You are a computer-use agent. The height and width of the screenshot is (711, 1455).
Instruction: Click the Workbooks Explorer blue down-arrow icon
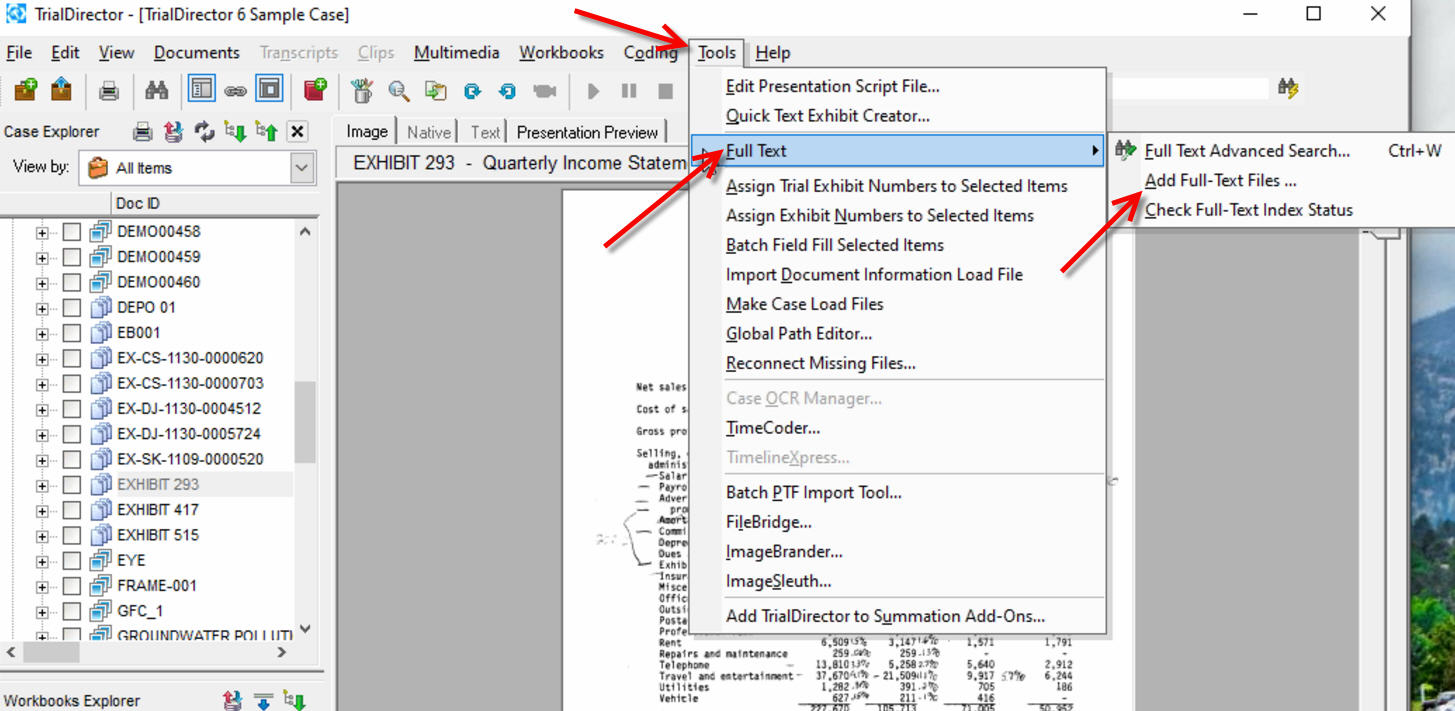[x=263, y=701]
